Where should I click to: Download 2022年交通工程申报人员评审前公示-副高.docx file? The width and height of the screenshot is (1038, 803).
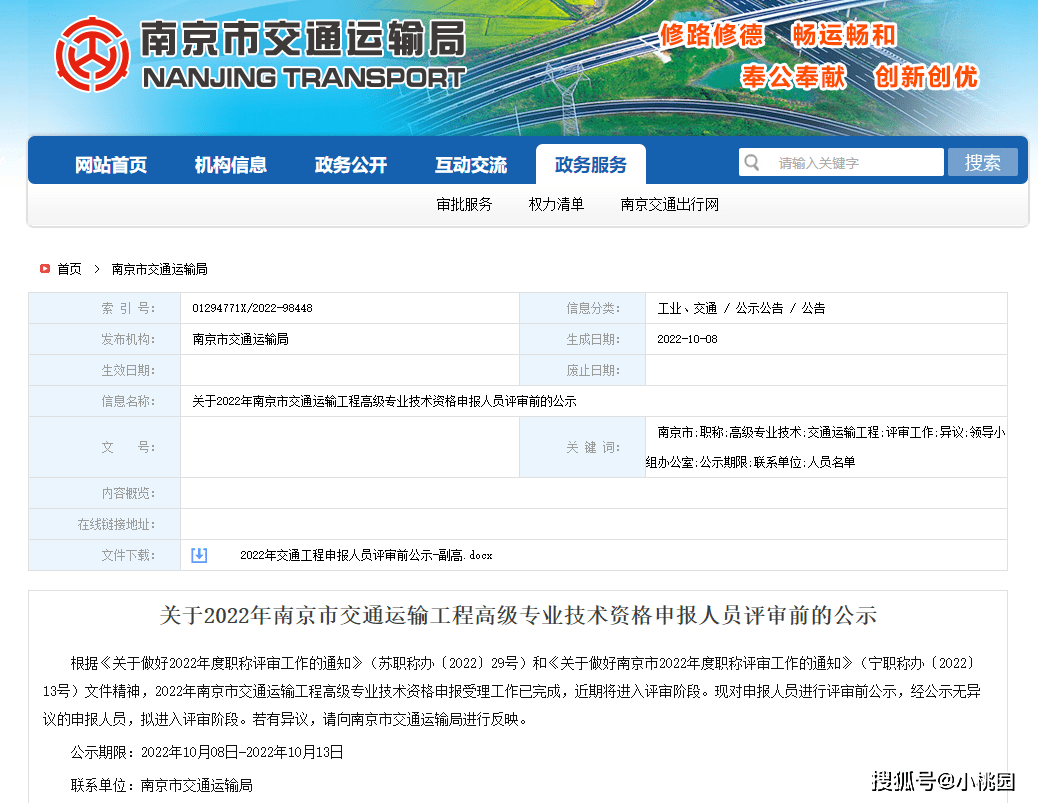pyautogui.click(x=366, y=555)
